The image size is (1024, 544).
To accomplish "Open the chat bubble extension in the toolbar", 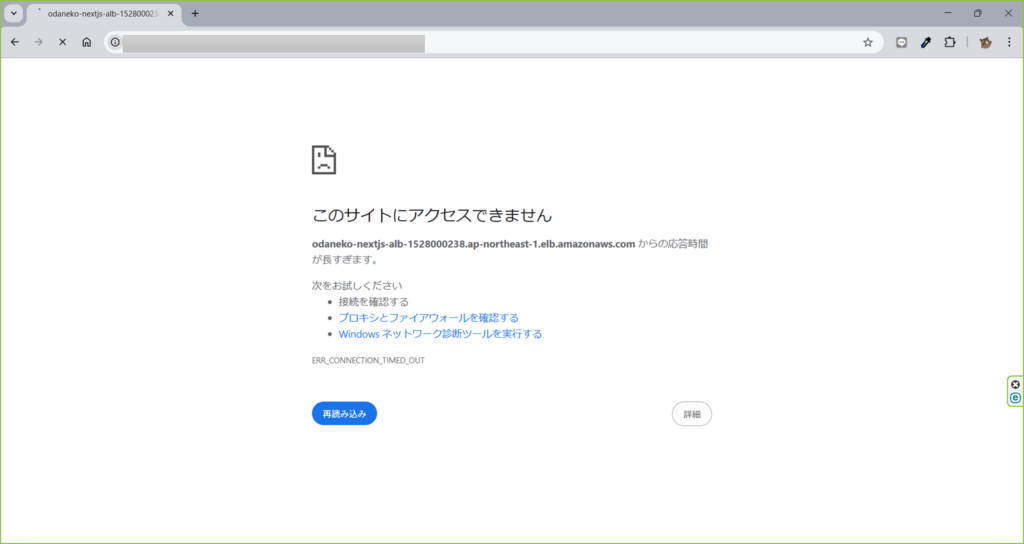I will (901, 42).
